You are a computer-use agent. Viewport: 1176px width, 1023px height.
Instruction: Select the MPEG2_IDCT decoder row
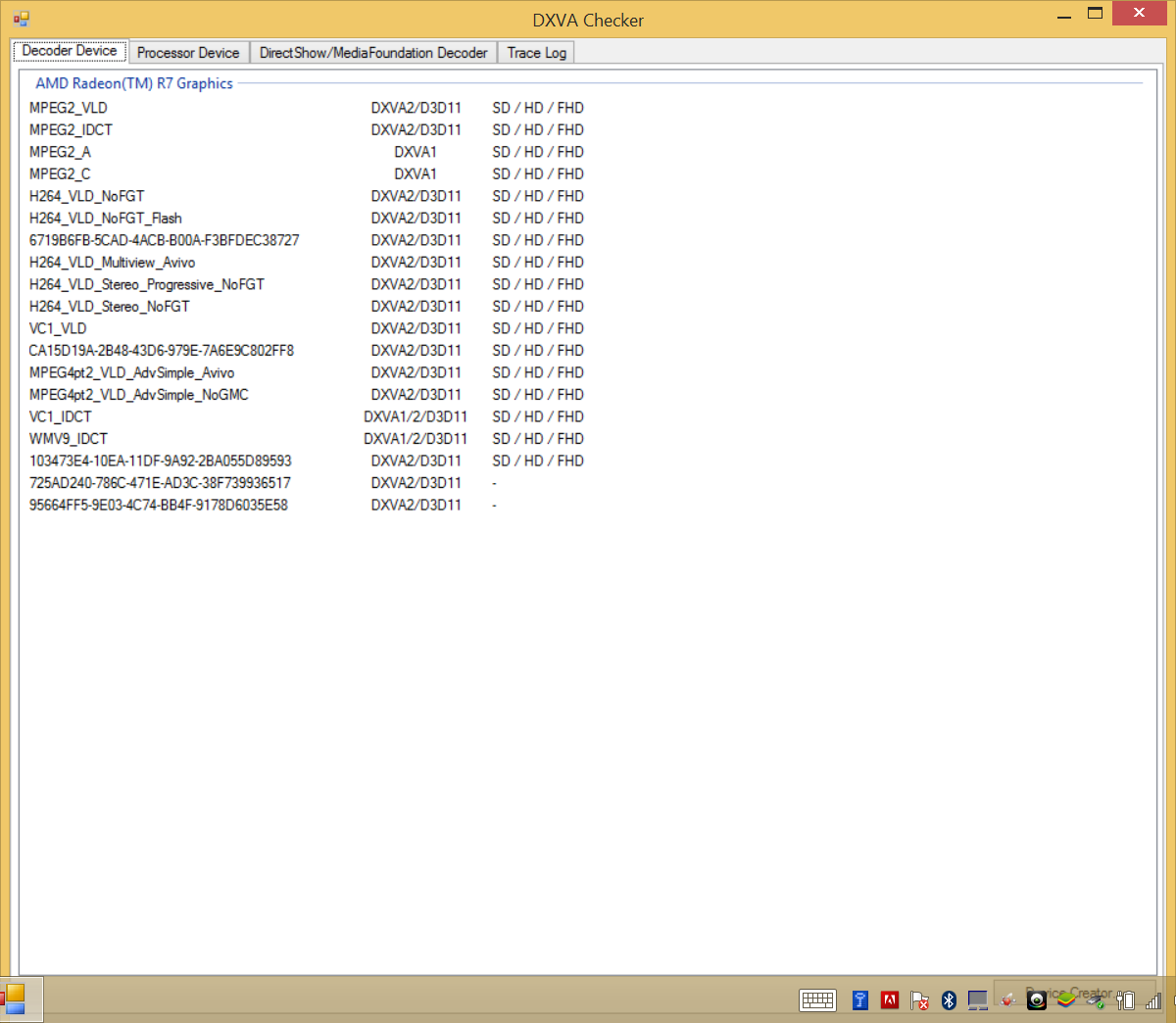click(71, 129)
